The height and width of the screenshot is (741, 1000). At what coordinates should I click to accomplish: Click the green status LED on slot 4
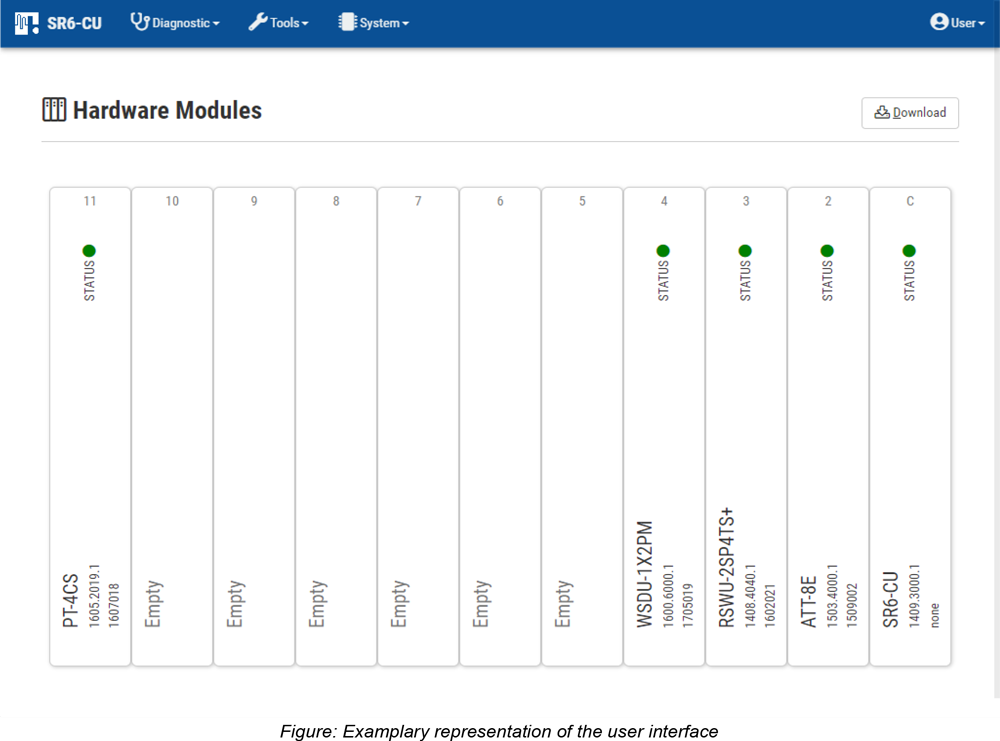click(x=663, y=251)
